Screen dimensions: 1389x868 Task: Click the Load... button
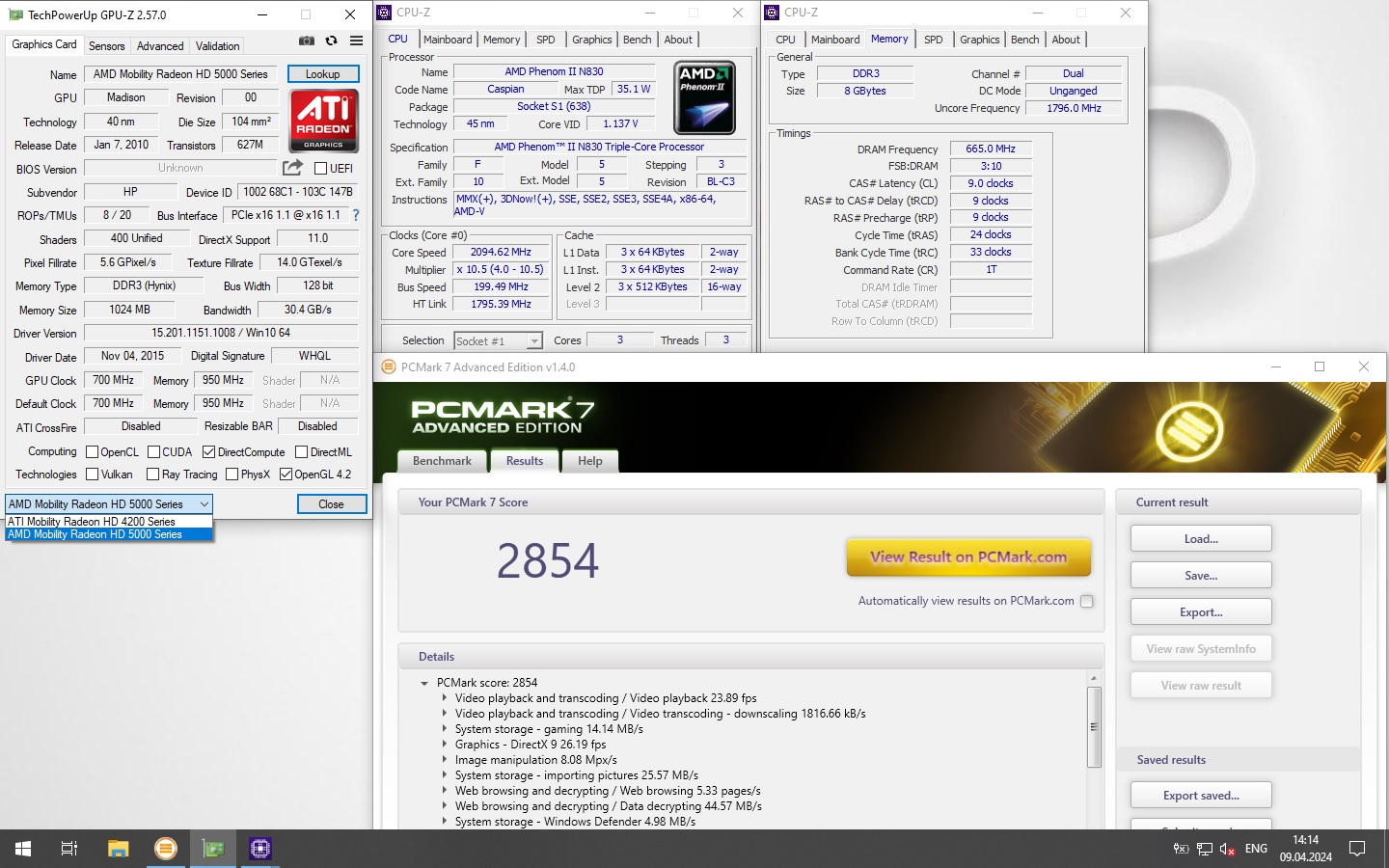point(1201,538)
